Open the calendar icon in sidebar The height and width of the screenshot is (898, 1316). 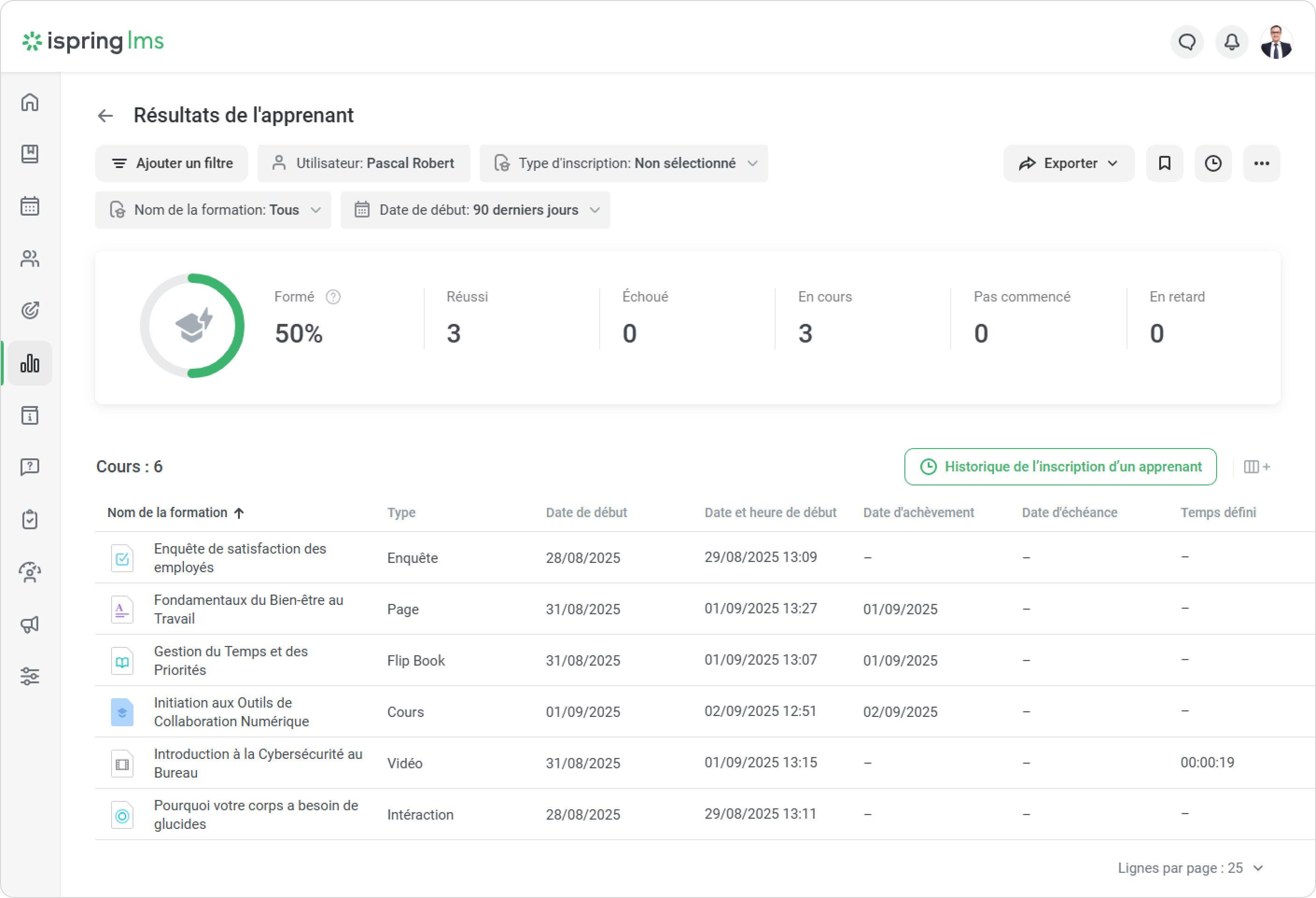[x=29, y=206]
